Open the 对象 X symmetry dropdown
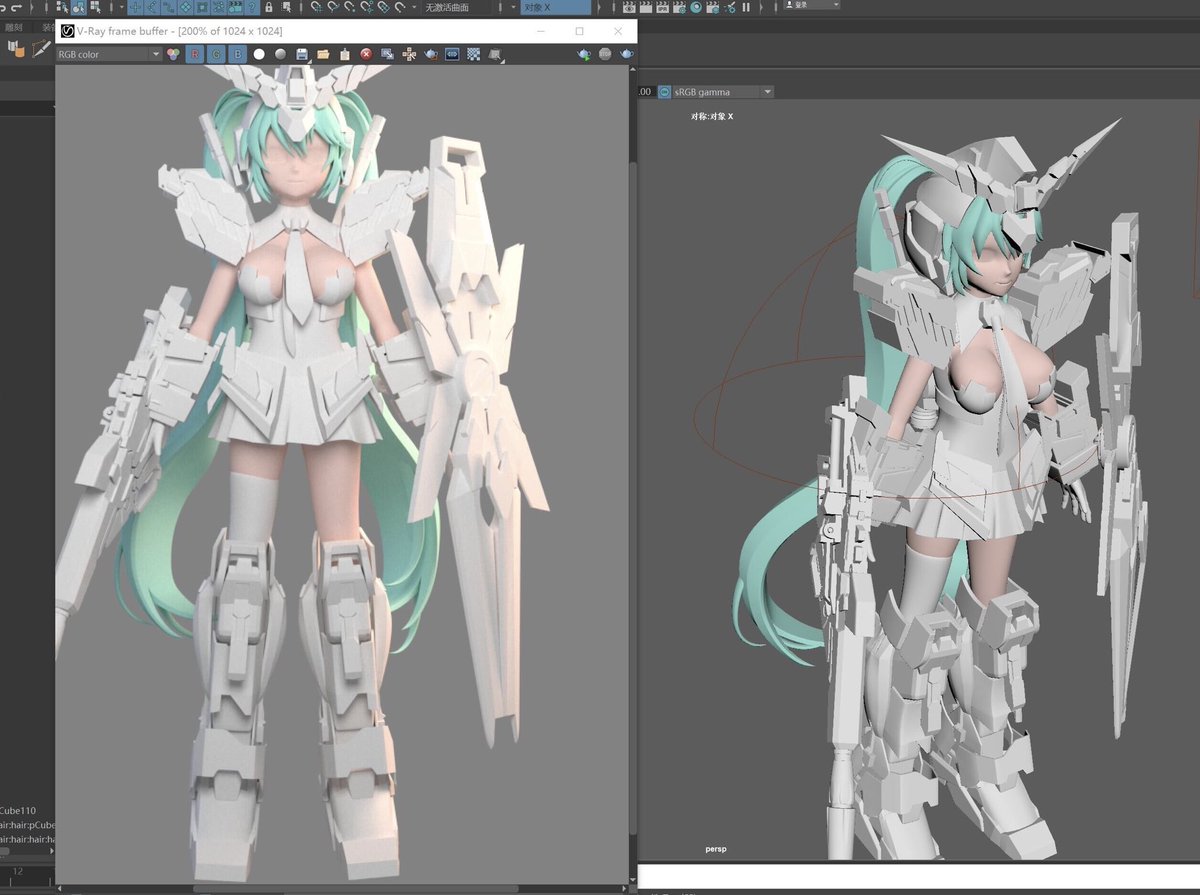This screenshot has width=1200, height=895. point(554,7)
